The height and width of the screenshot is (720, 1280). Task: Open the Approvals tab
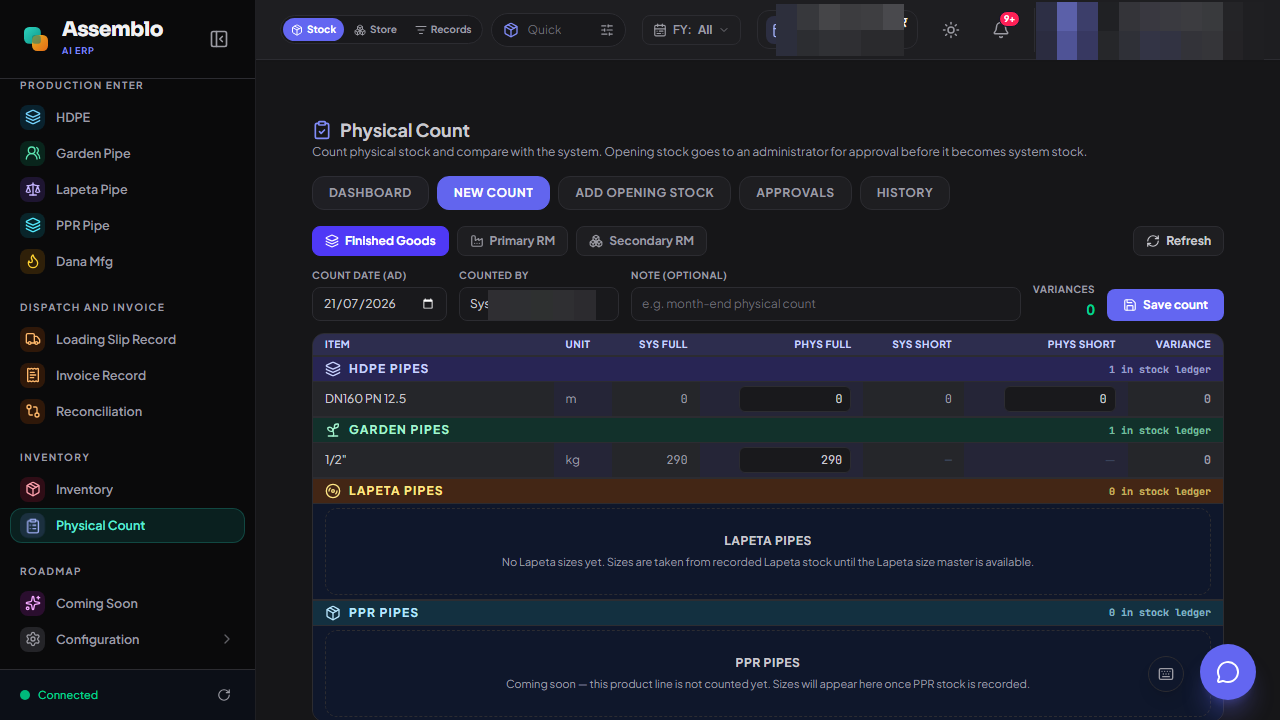795,193
